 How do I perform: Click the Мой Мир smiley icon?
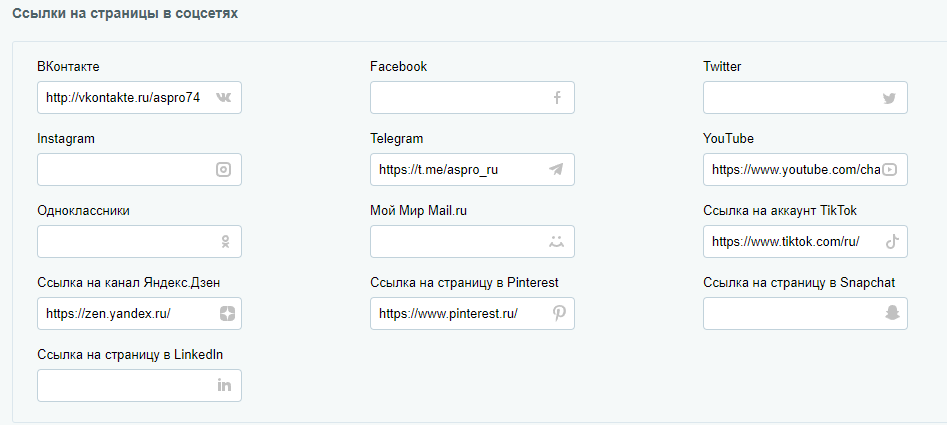pyautogui.click(x=556, y=241)
